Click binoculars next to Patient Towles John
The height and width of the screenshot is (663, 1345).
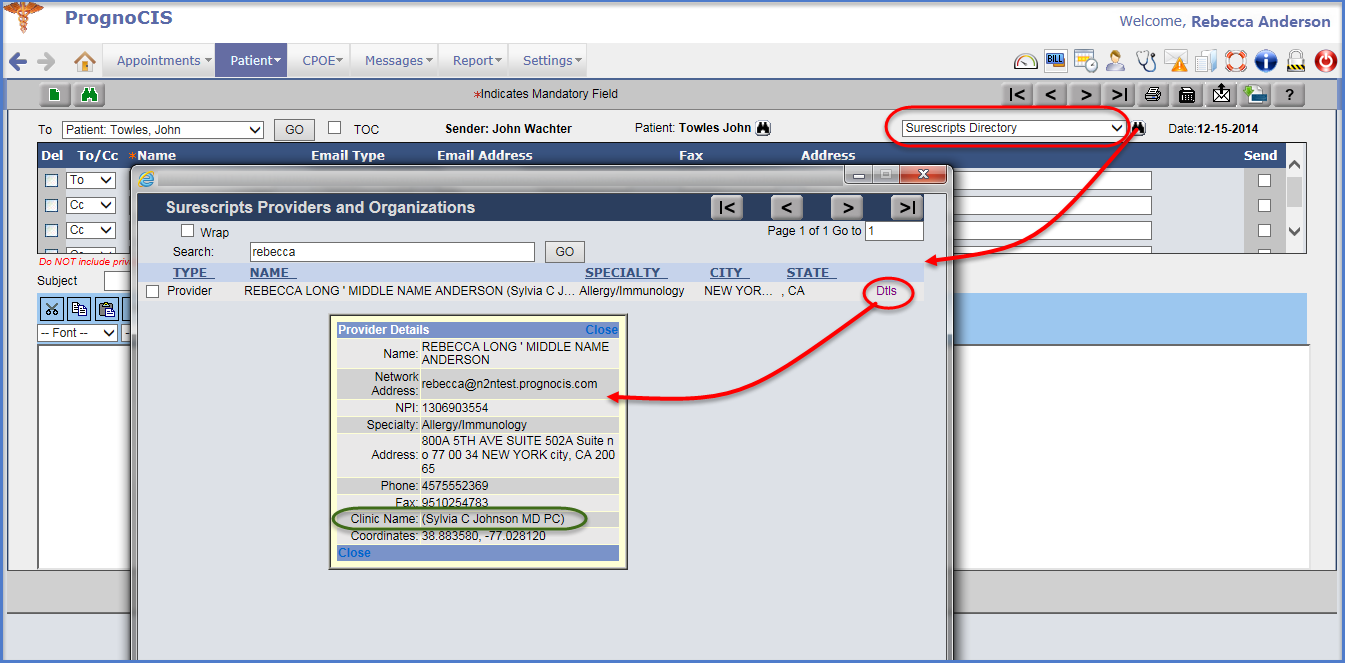763,128
